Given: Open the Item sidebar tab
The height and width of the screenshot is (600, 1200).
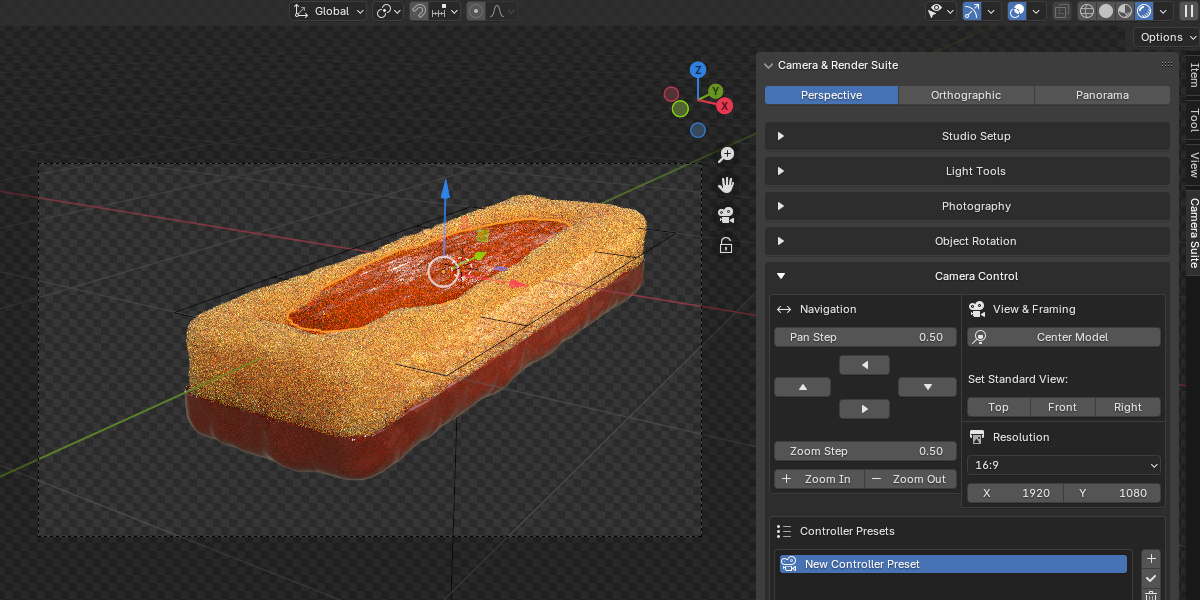Looking at the screenshot, I should click(x=1193, y=75).
